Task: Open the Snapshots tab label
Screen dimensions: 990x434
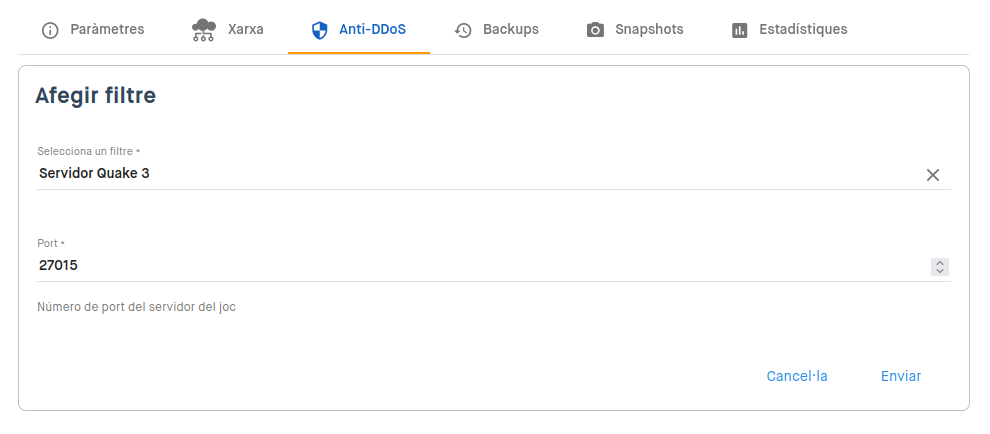Action: point(649,29)
